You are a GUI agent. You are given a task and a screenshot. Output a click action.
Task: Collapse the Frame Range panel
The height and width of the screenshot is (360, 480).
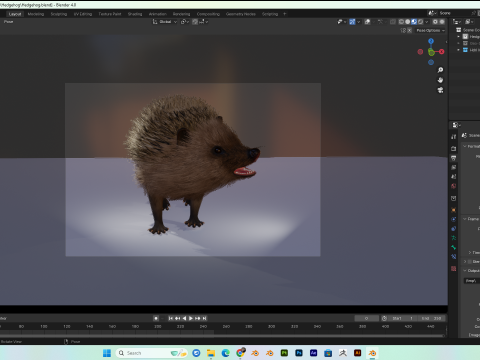coord(465,219)
